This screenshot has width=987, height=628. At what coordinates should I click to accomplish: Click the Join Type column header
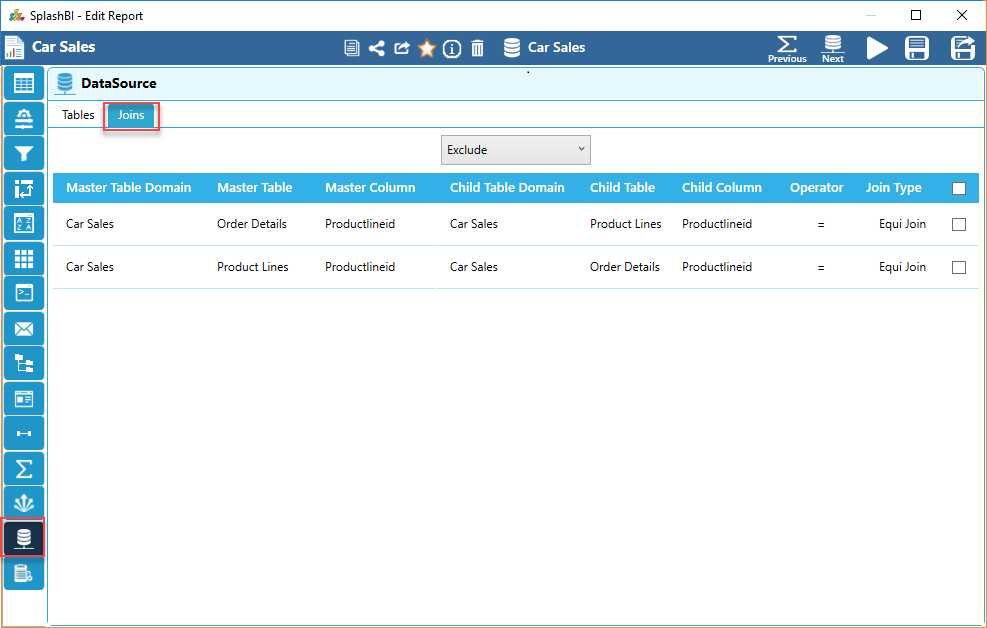(x=893, y=188)
